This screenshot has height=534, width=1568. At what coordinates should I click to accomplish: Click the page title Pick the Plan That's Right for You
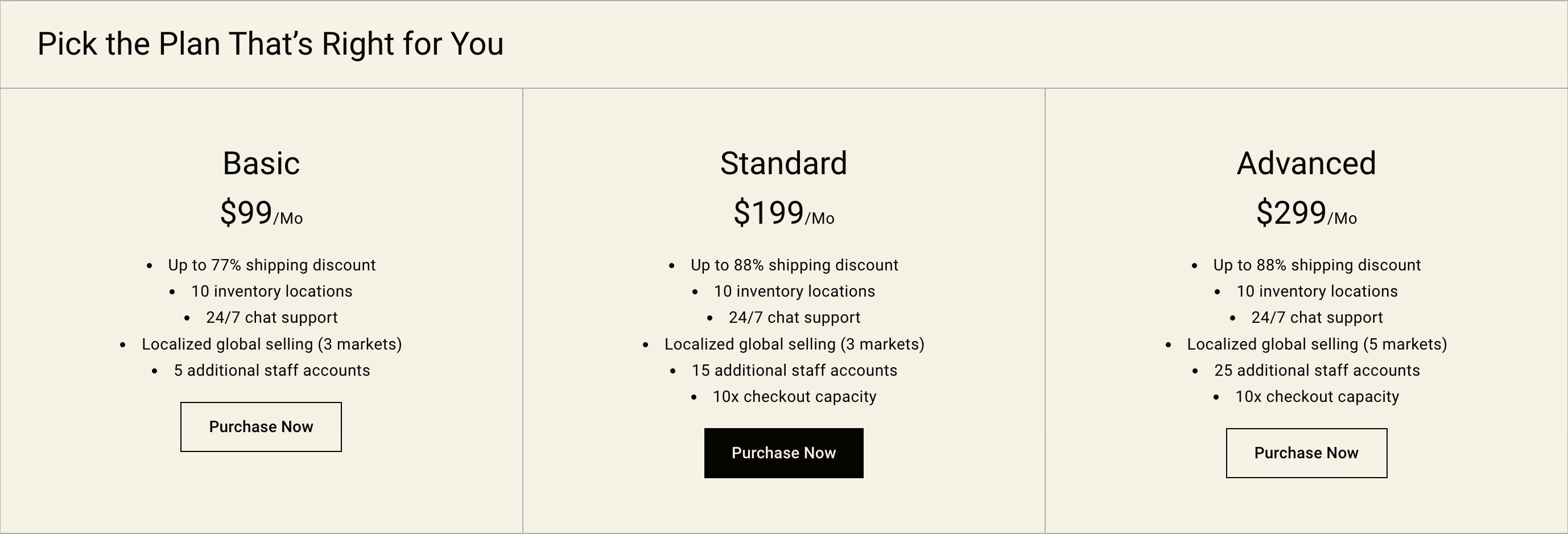tap(270, 44)
